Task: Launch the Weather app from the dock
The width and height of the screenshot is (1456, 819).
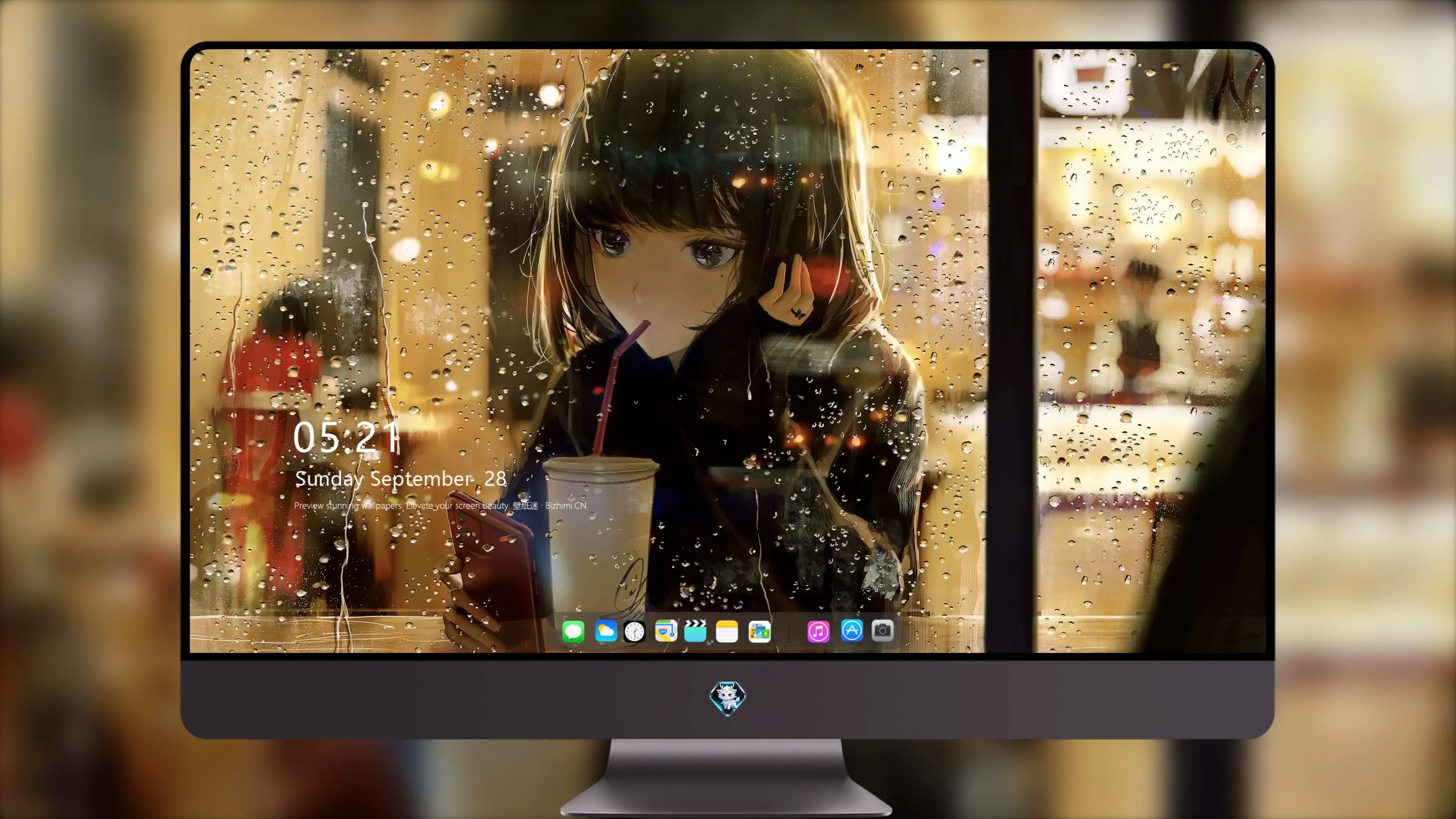Action: click(x=606, y=631)
